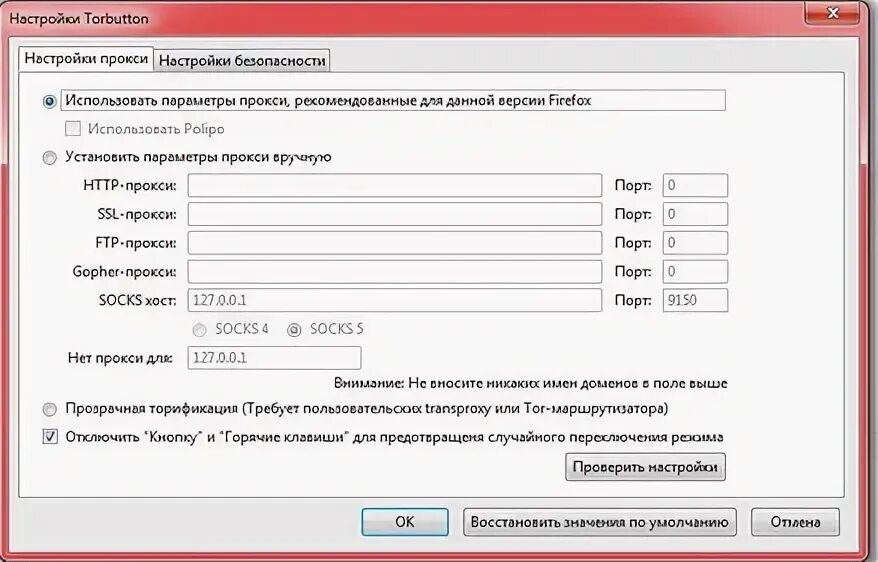This screenshot has height=562, width=878.
Task: Click Восстановить значения по умолчанию button
Action: pyautogui.click(x=600, y=522)
